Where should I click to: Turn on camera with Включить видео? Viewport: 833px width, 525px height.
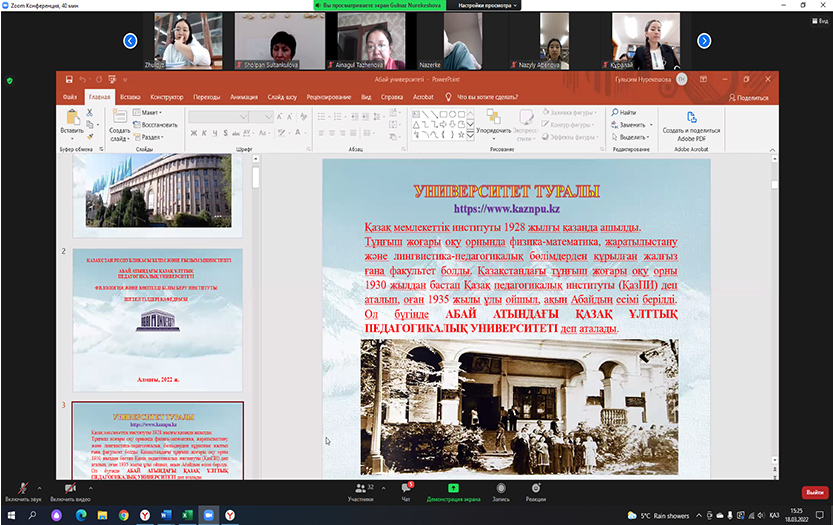[x=69, y=487]
